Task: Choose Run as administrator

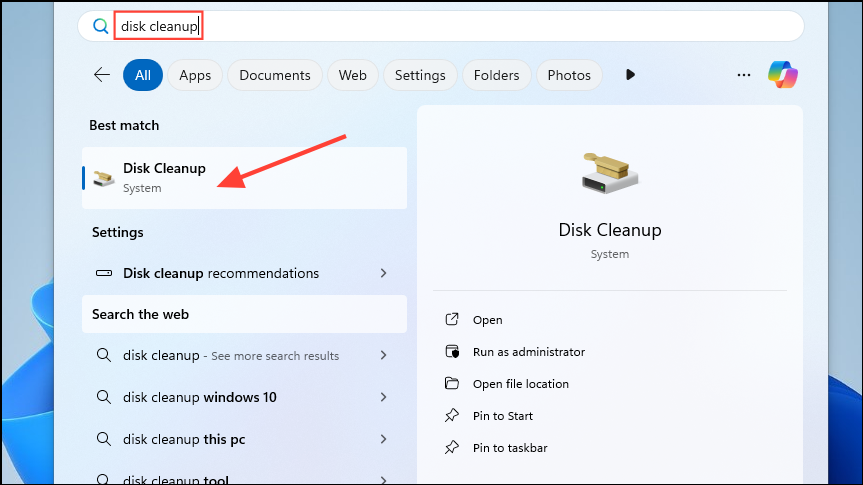Action: tap(529, 352)
